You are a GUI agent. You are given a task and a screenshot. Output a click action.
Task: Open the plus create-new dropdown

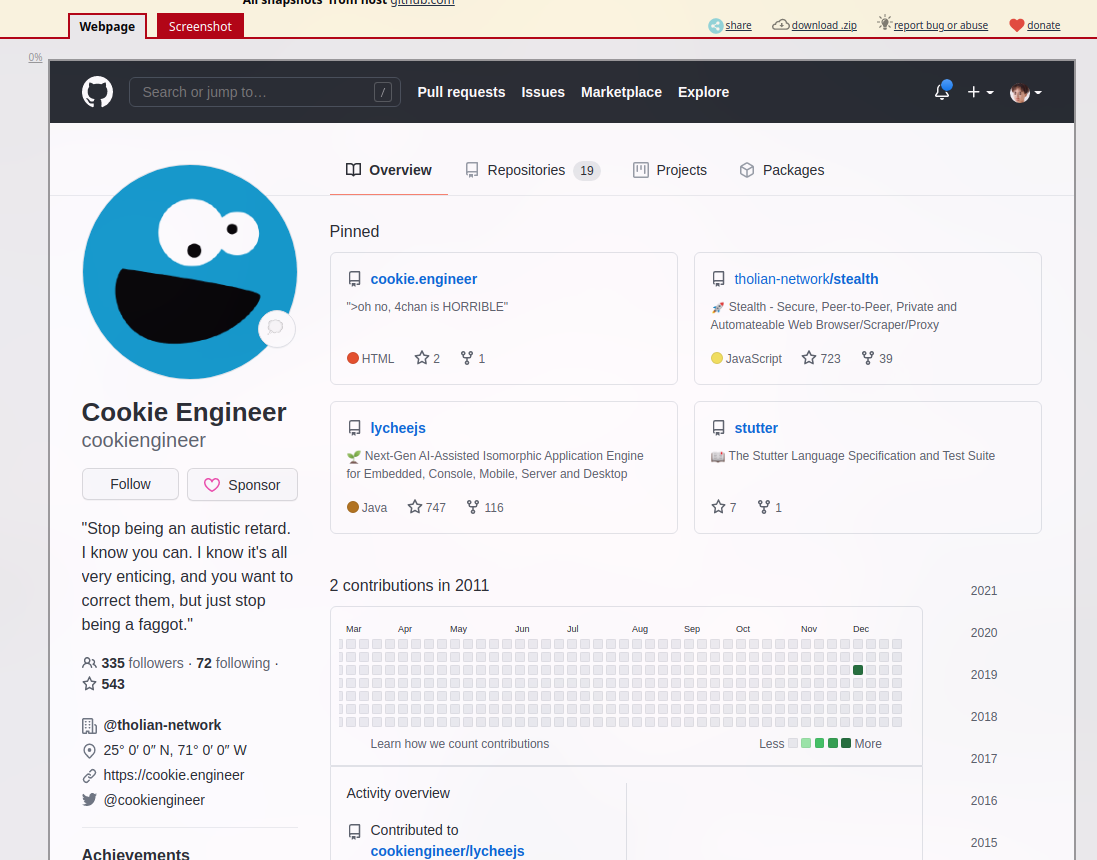980,92
